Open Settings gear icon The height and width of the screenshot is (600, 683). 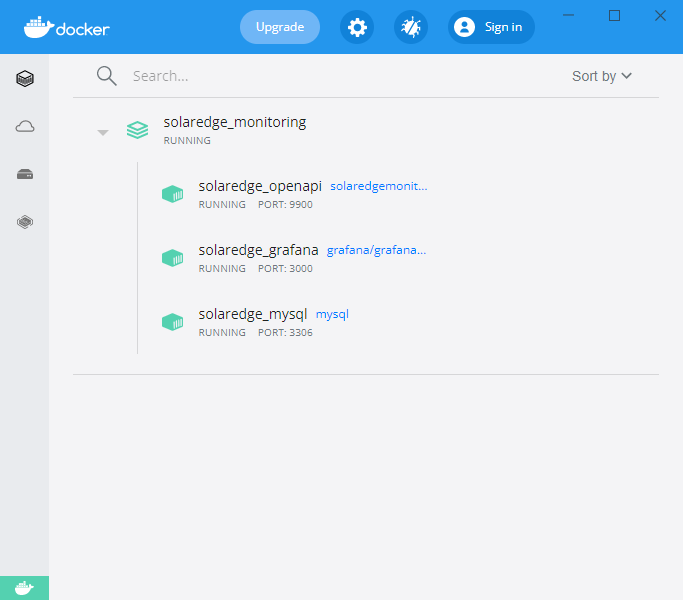[x=357, y=27]
